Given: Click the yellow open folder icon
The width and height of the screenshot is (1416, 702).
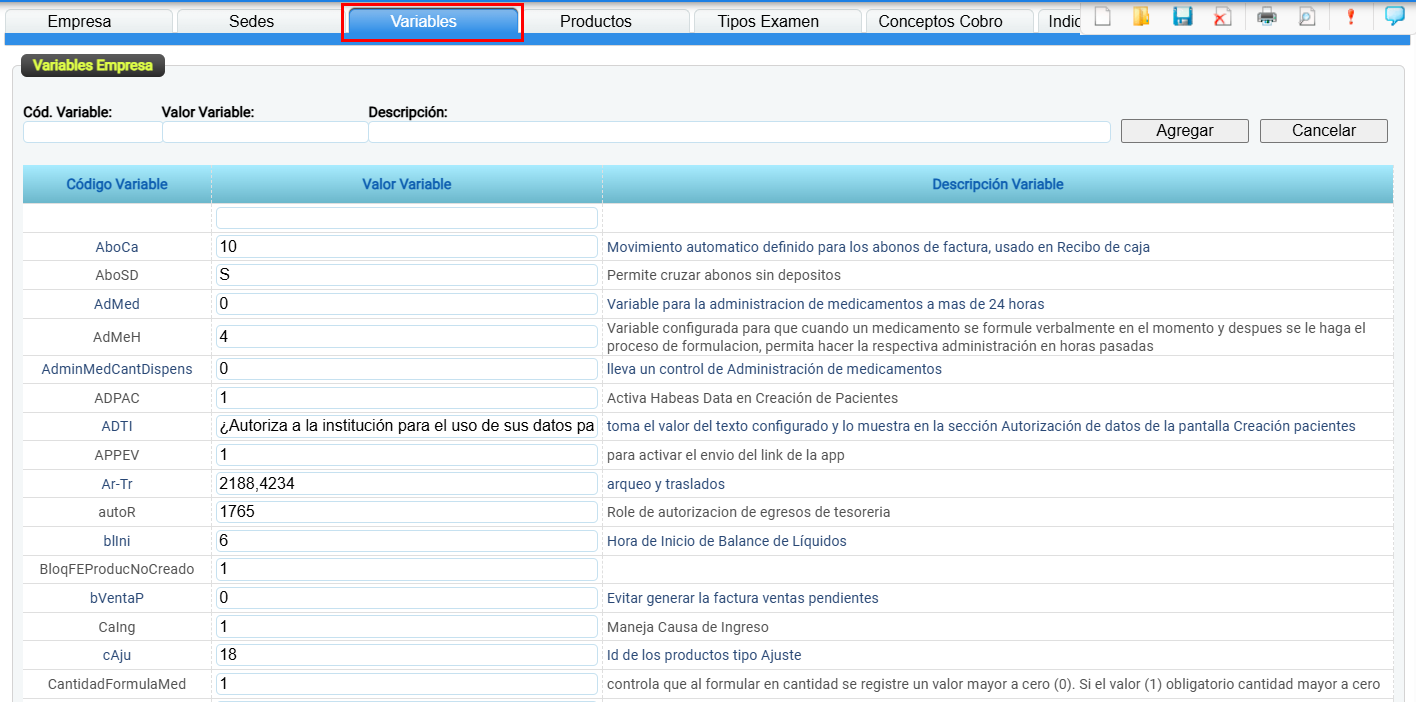Looking at the screenshot, I should point(1141,16).
